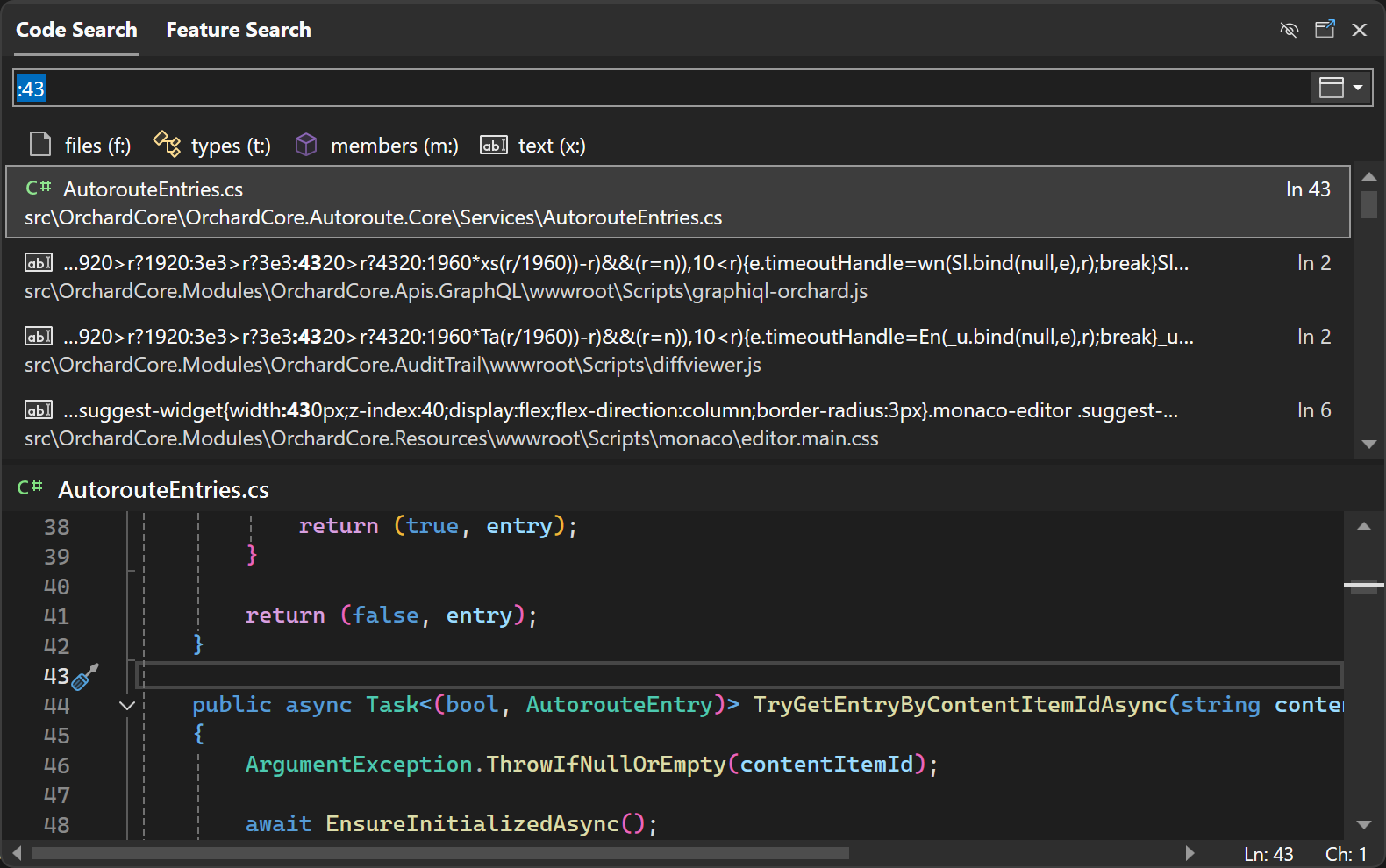Screen dimensions: 1386x868
Task: Enable the members (m:) filter
Action: (377, 146)
